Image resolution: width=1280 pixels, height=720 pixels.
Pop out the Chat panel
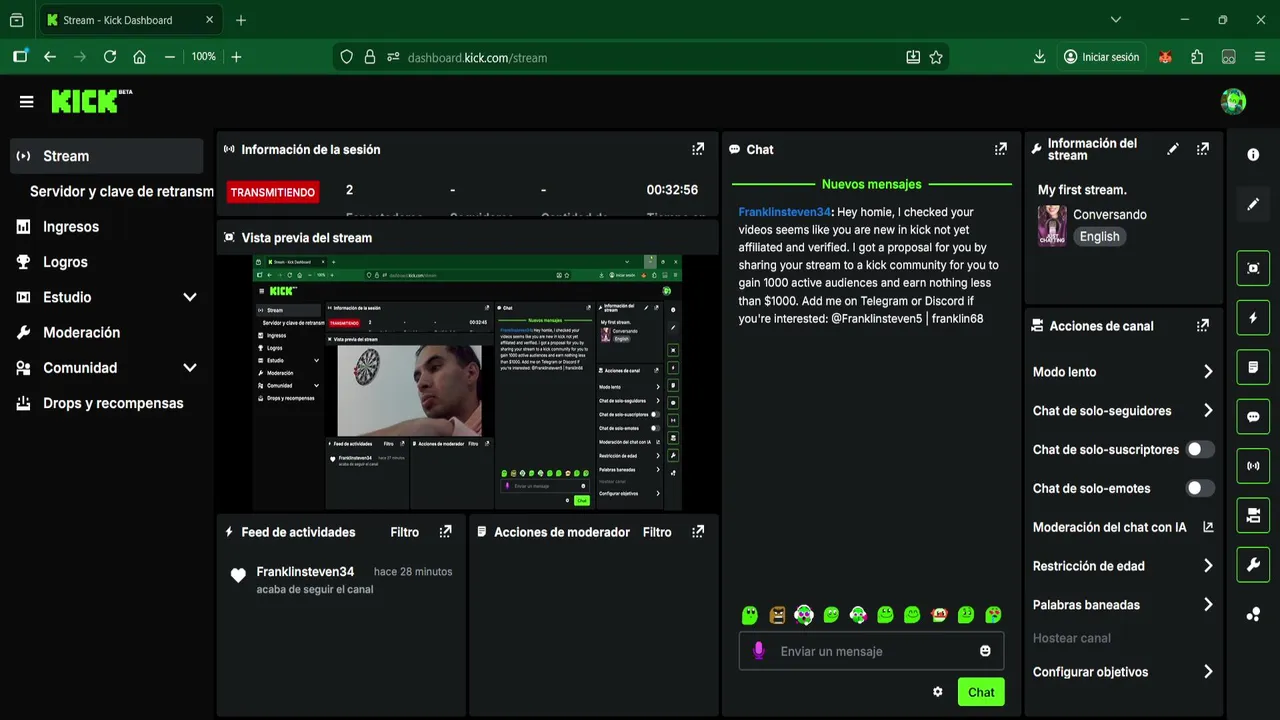[x=1001, y=149]
